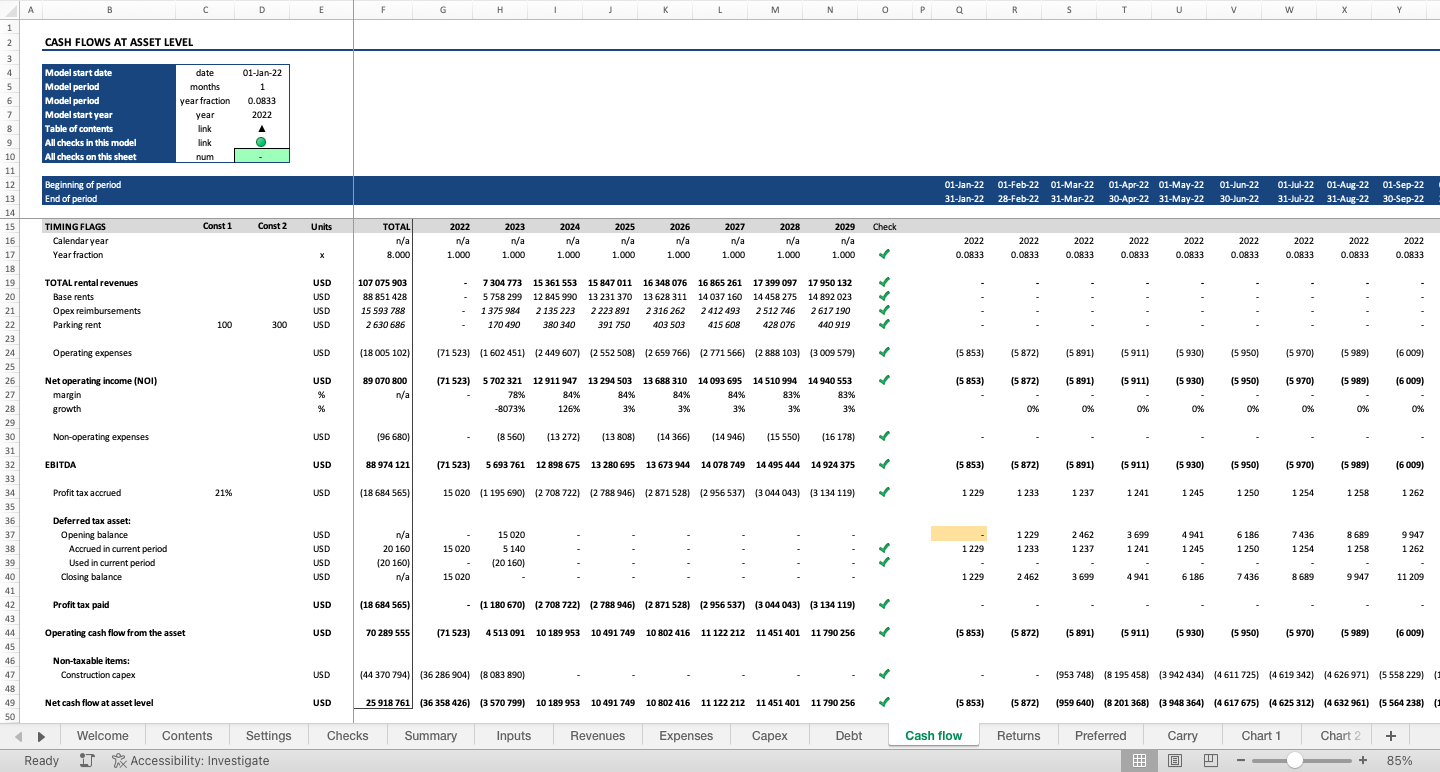This screenshot has width=1440, height=772.
Task: Open the Welcome sheet tab
Action: pyautogui.click(x=102, y=736)
